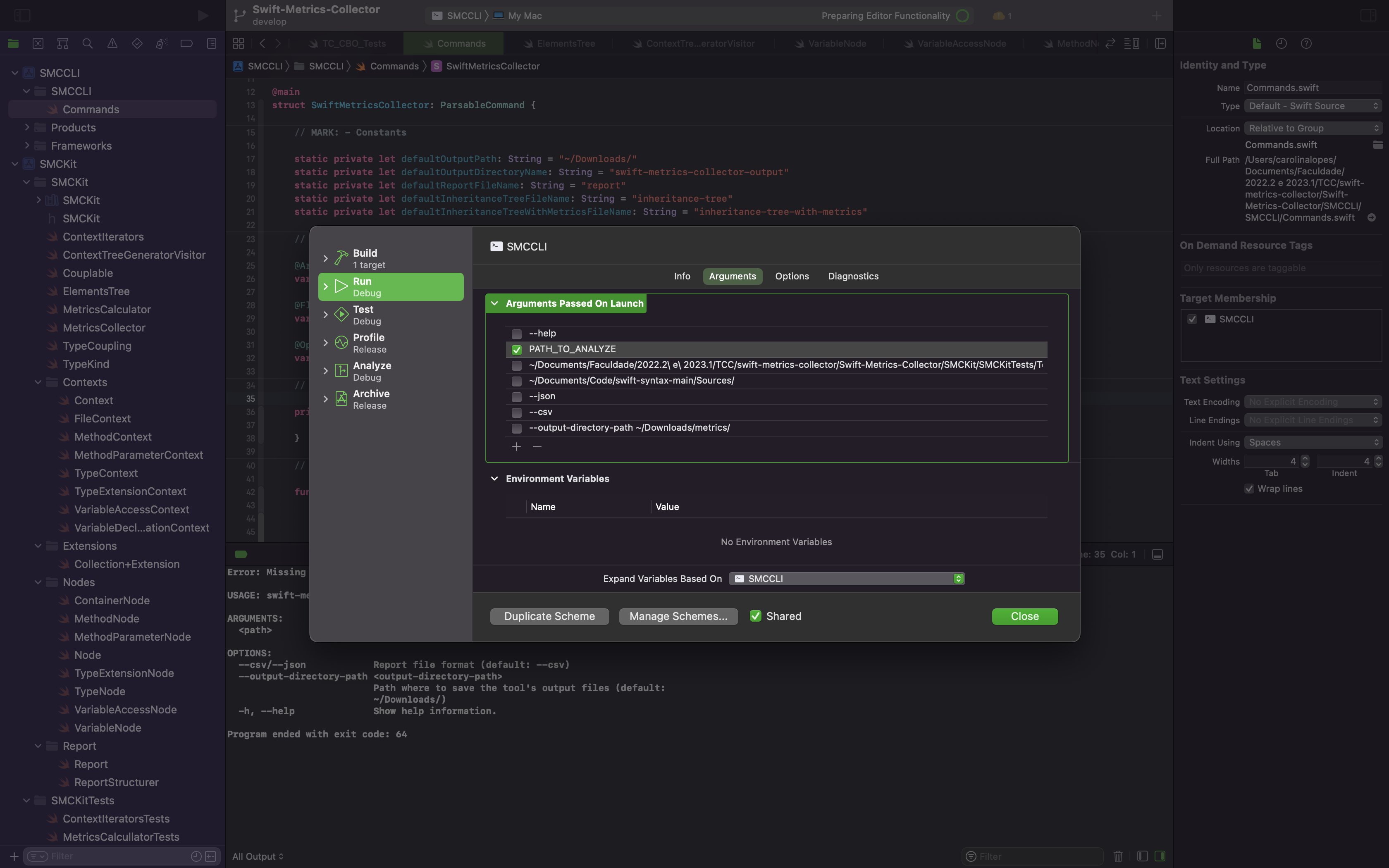Click the trash icon to clear console
The width and height of the screenshot is (1389, 868).
tap(1117, 856)
